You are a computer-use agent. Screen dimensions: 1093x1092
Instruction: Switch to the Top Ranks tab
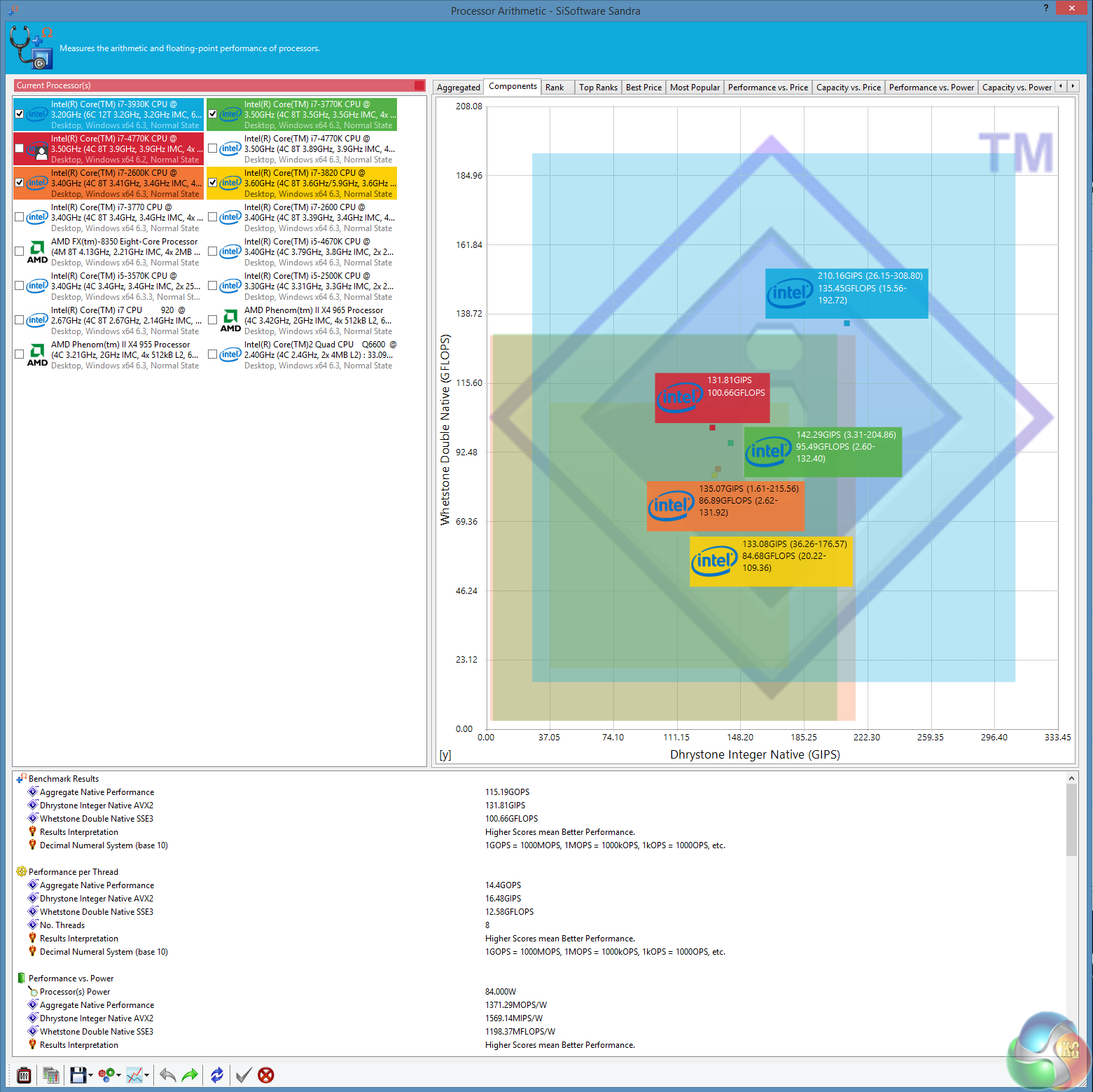598,88
